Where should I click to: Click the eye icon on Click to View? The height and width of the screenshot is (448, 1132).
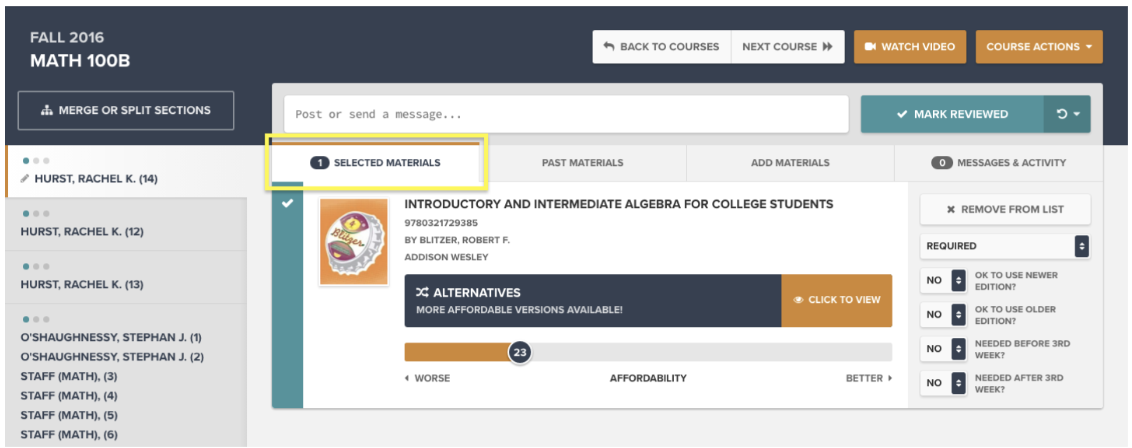pos(798,300)
